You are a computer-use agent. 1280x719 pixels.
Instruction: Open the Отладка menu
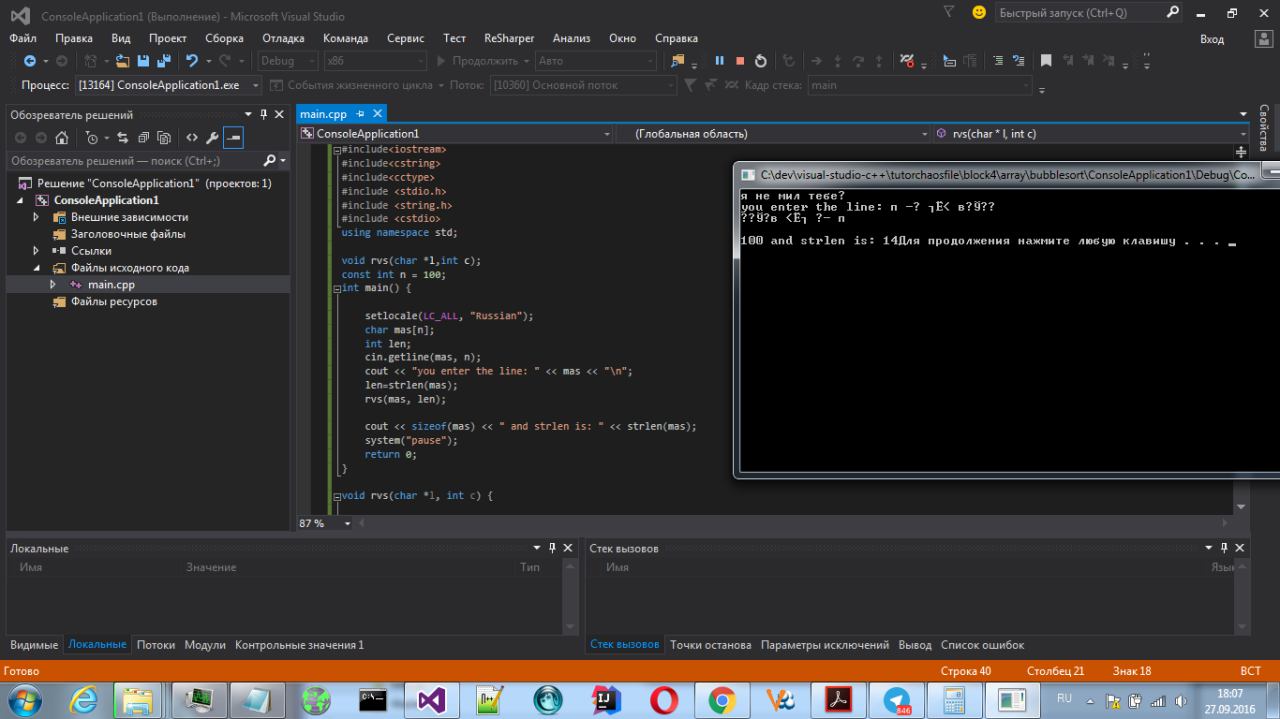(x=283, y=38)
